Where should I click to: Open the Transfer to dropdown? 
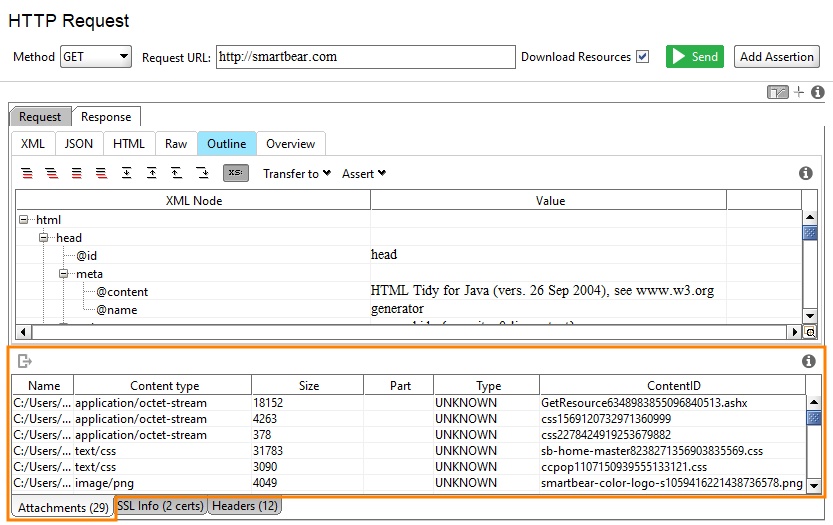pyautogui.click(x=297, y=174)
